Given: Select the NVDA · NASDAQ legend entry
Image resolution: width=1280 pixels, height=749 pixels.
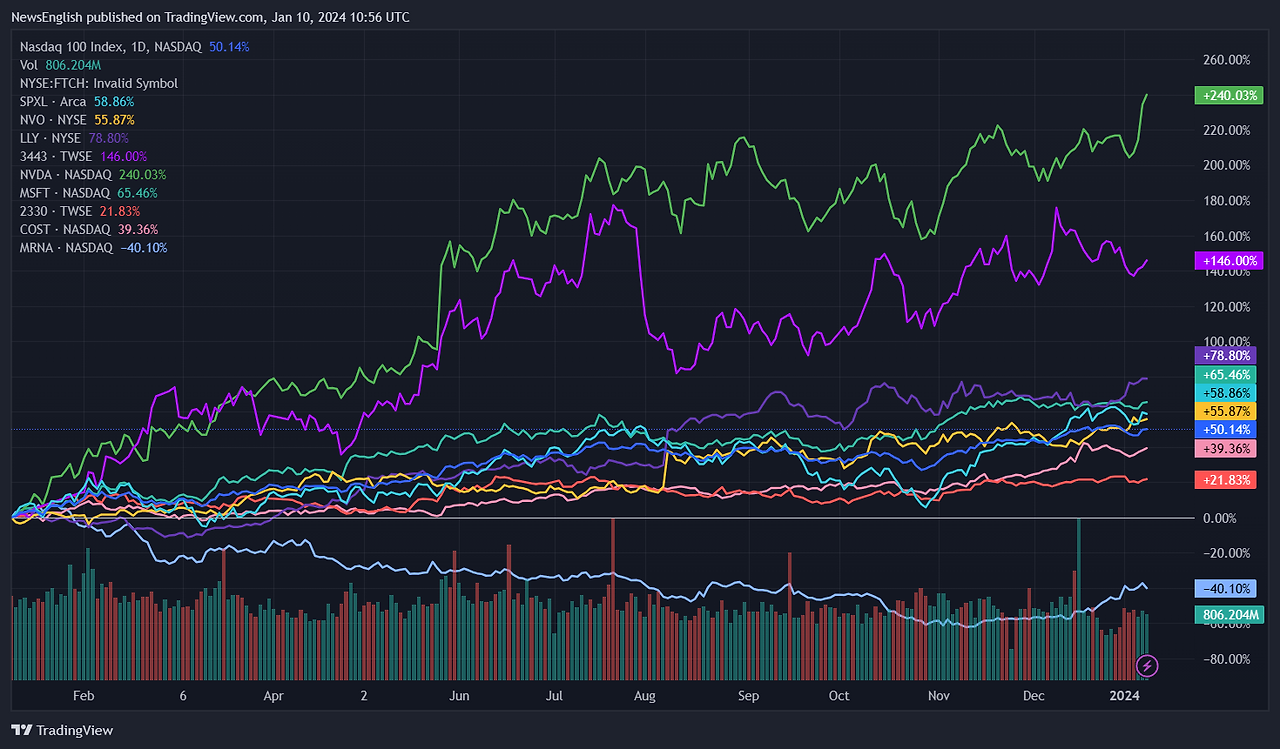Looking at the screenshot, I should tap(66, 174).
